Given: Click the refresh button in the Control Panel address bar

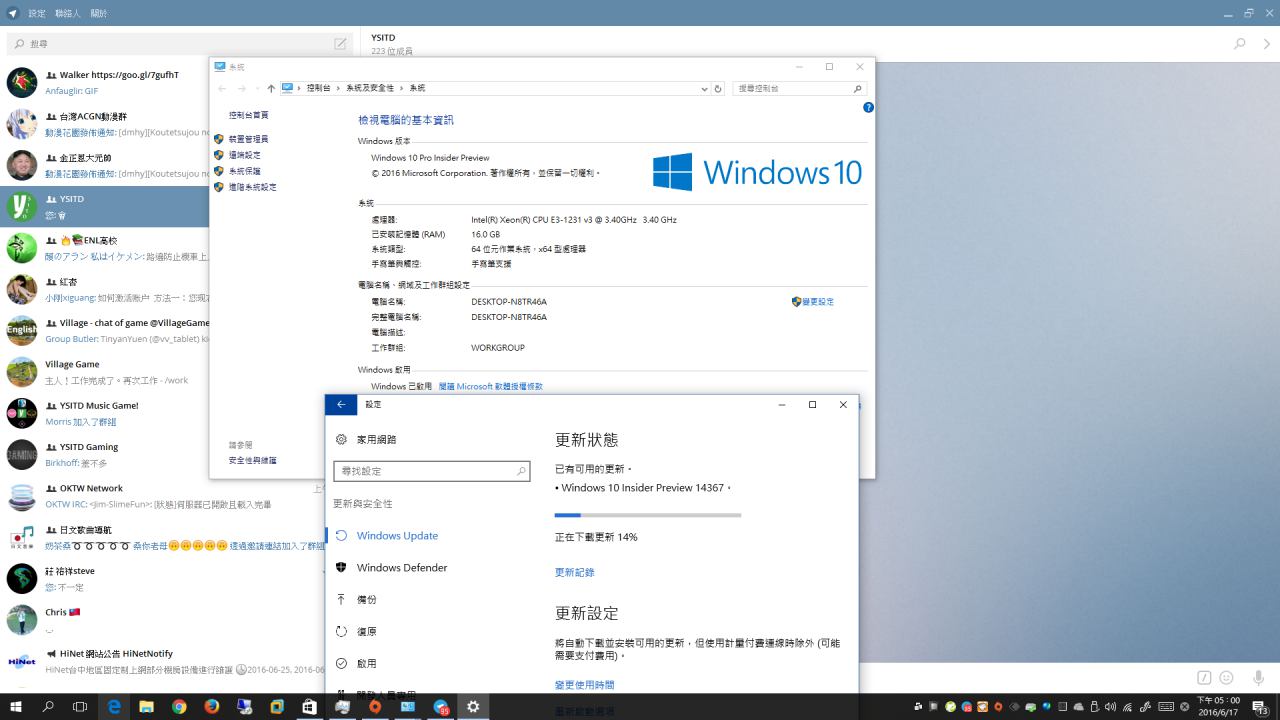Looking at the screenshot, I should 718,89.
